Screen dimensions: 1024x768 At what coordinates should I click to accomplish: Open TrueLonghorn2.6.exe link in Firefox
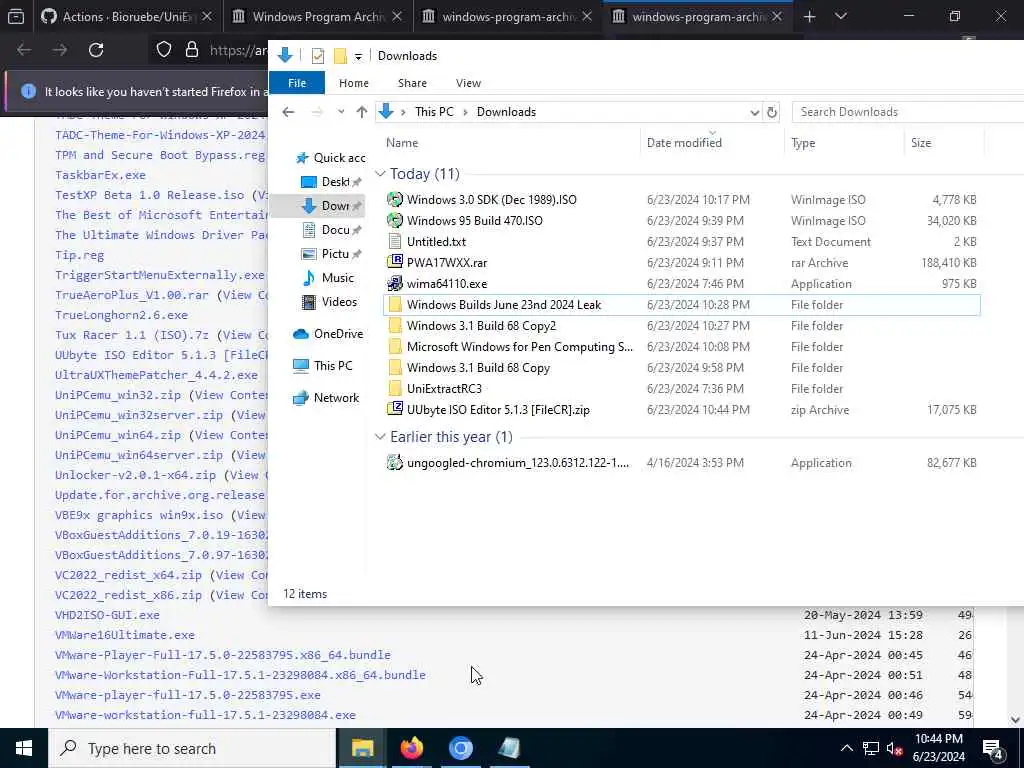(x=121, y=315)
